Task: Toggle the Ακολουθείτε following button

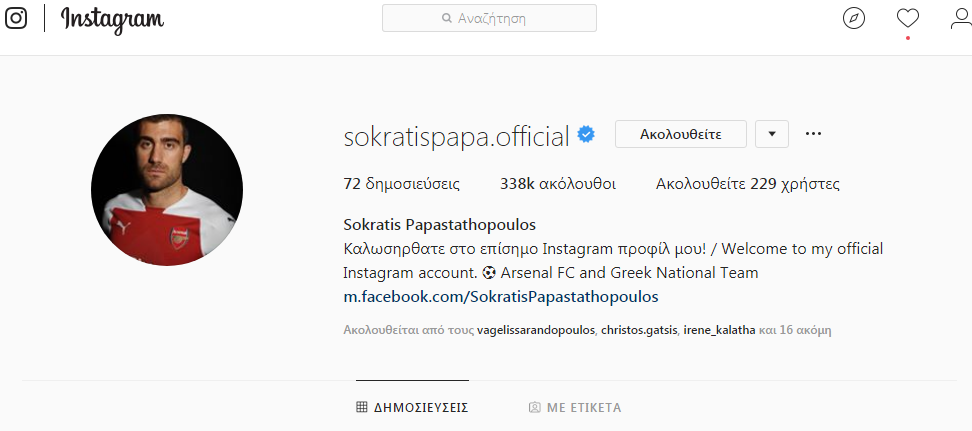Action: click(681, 134)
